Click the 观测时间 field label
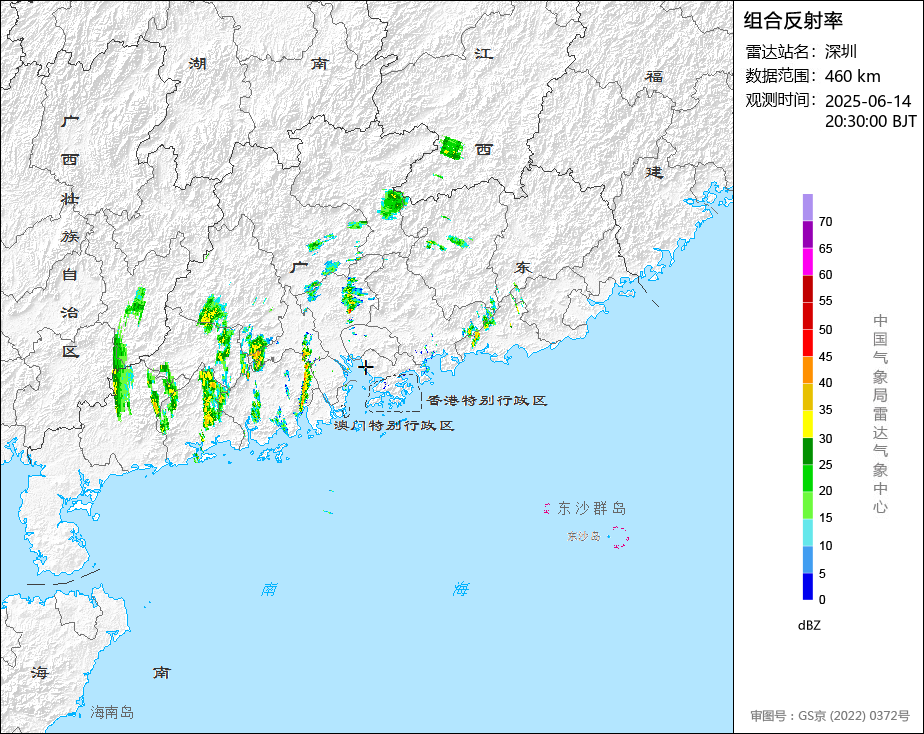This screenshot has height=734, width=924. click(x=781, y=100)
